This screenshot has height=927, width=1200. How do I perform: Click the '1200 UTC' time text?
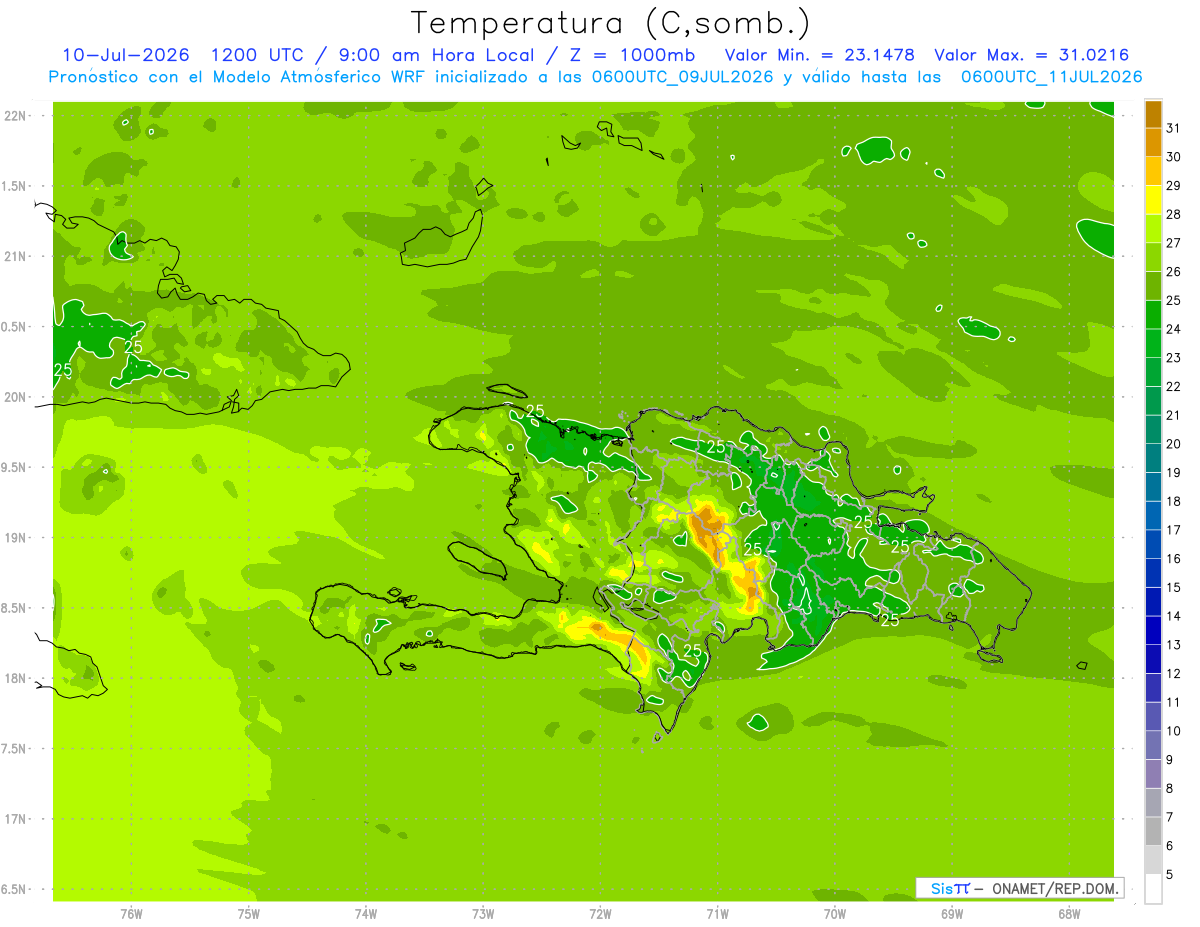[258, 55]
